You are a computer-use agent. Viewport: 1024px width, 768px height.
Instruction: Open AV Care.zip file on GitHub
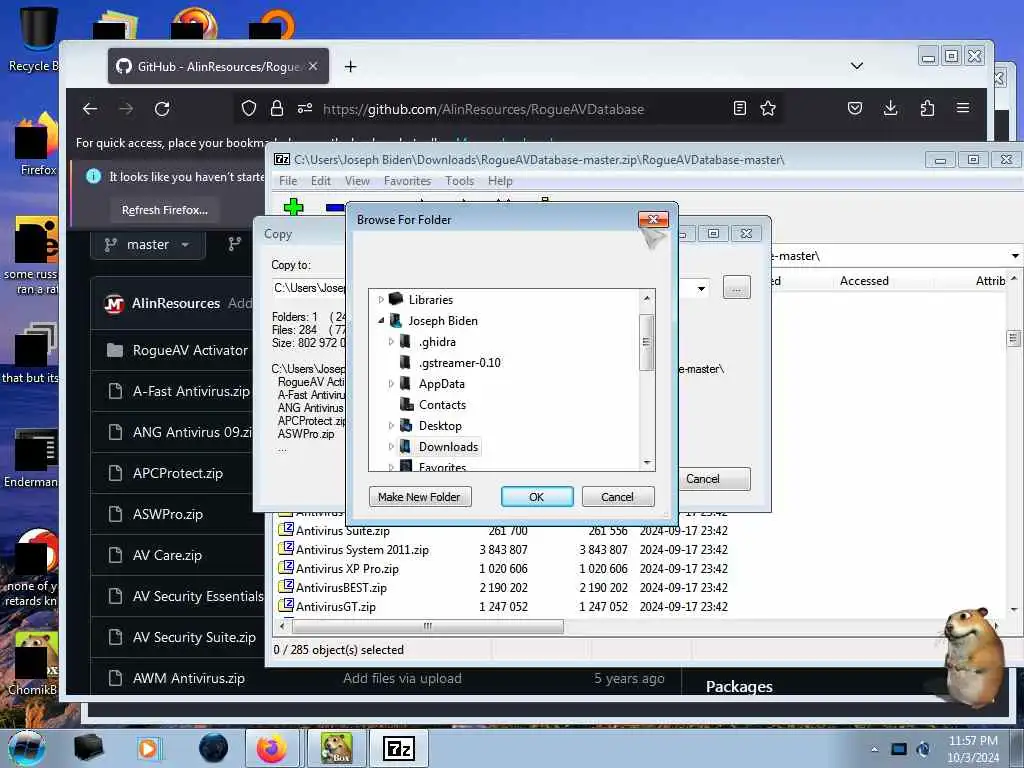[x=167, y=556]
